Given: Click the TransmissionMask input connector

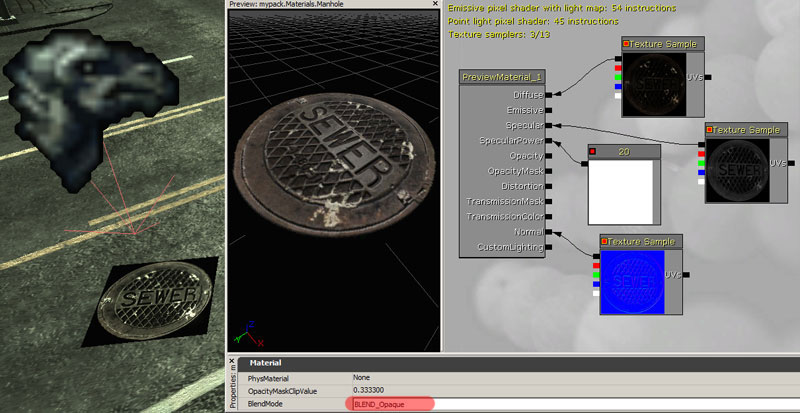Looking at the screenshot, I should point(548,201).
